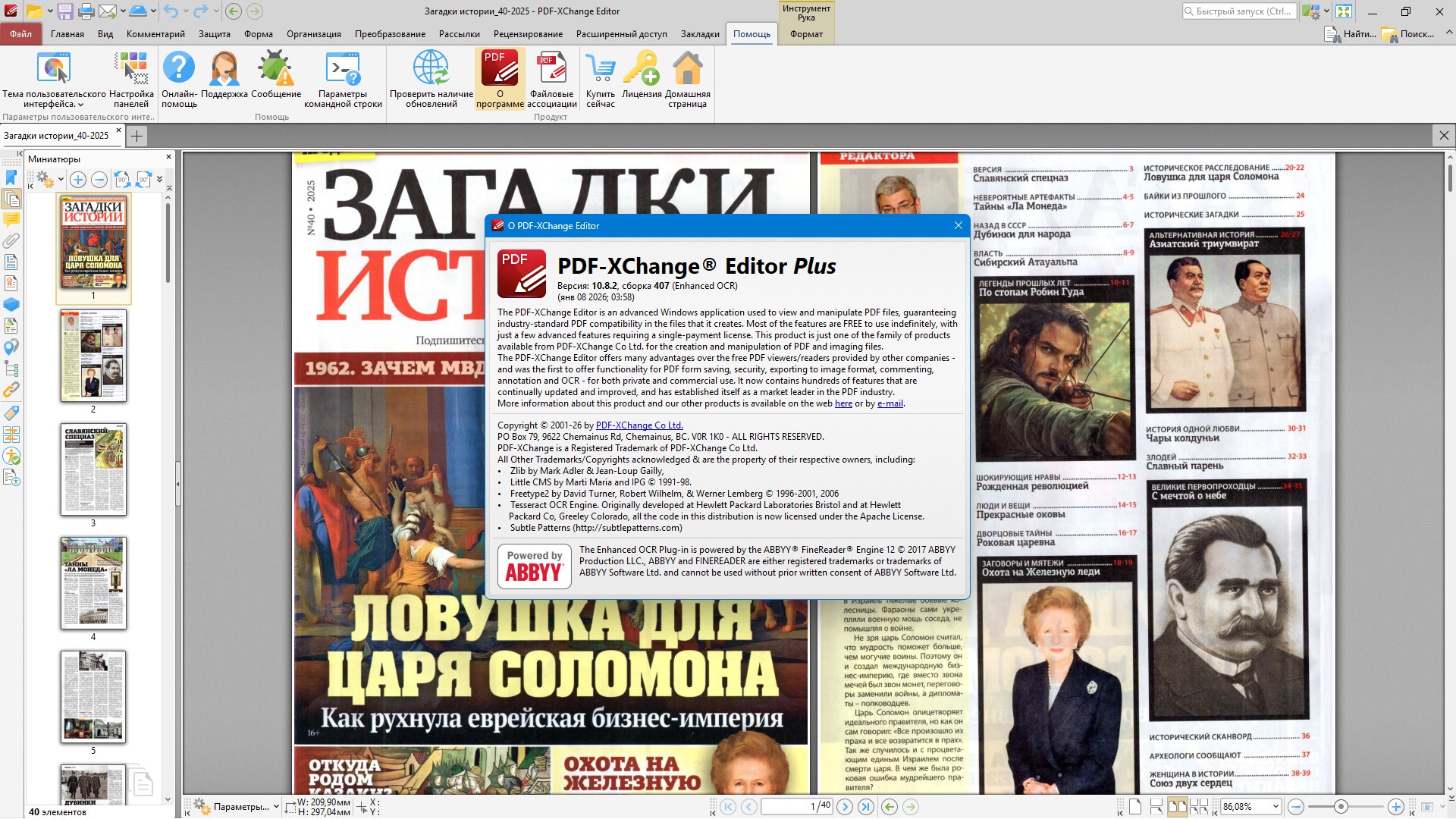The width and height of the screenshot is (1456, 819).
Task: Click the PDF-XChange Co Ltd. link
Action: [x=639, y=425]
